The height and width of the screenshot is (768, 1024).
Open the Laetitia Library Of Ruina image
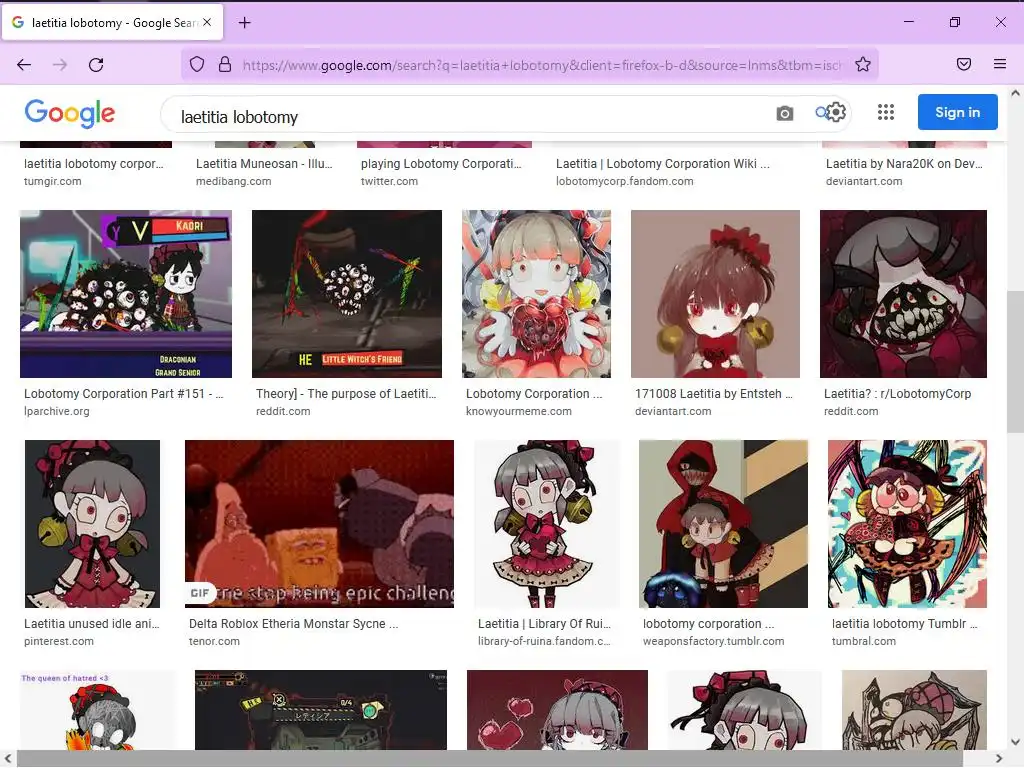pos(547,524)
